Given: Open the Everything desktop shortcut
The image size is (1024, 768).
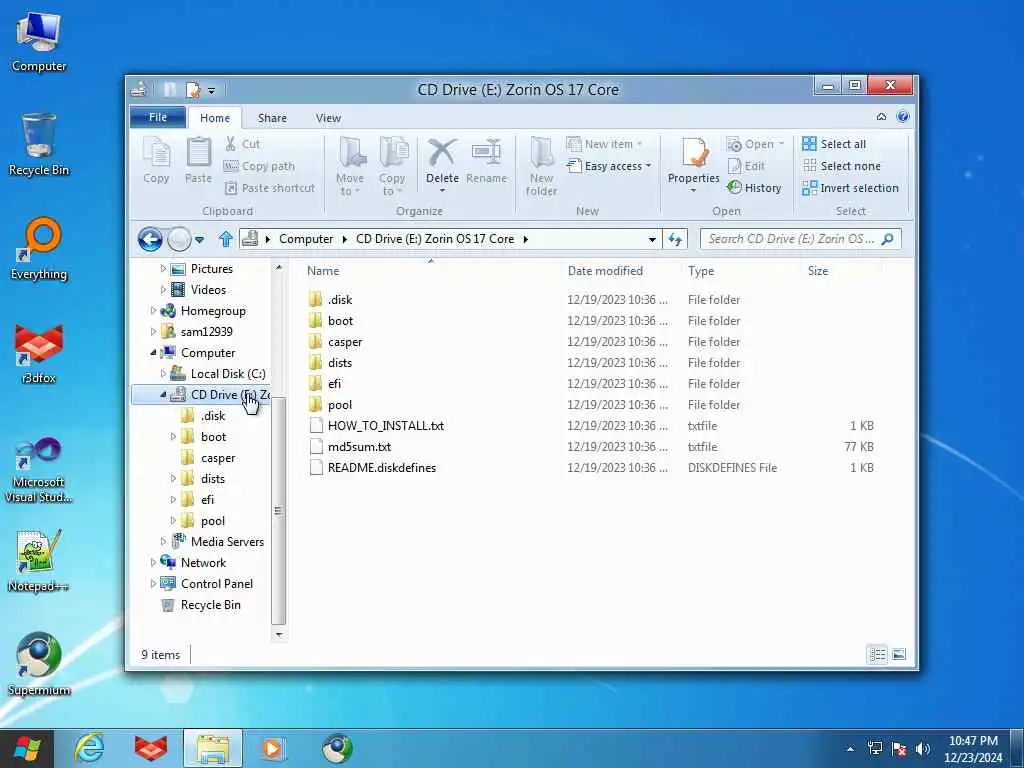Looking at the screenshot, I should click(39, 250).
